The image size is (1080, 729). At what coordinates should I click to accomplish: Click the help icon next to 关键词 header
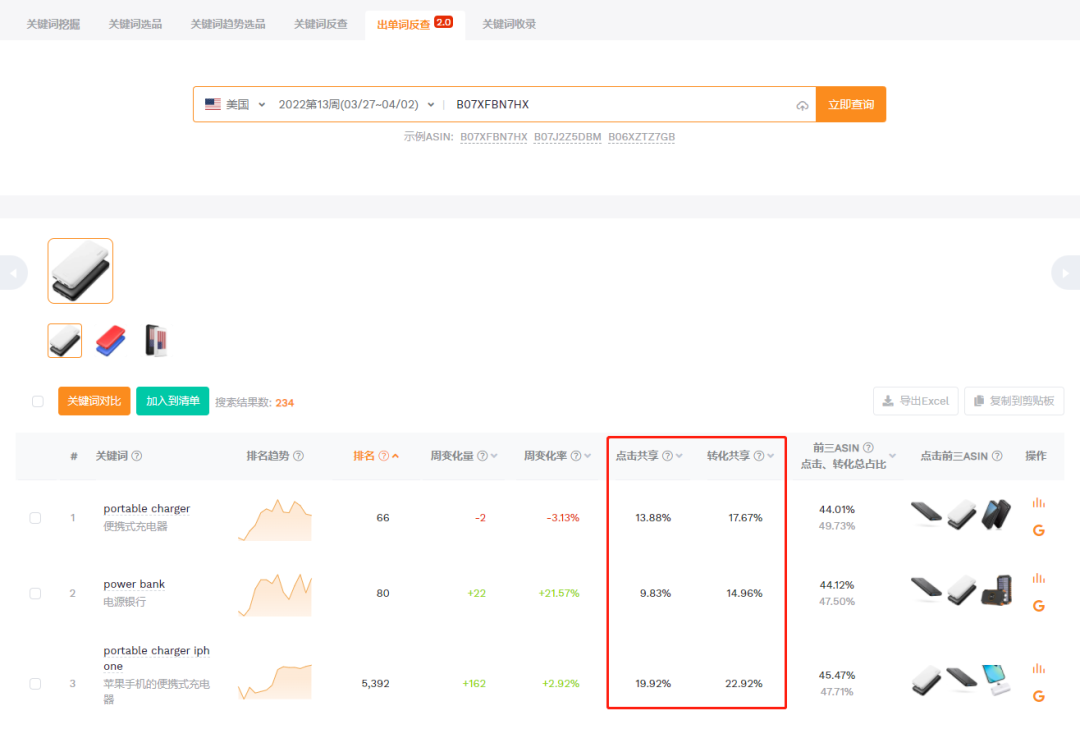137,455
